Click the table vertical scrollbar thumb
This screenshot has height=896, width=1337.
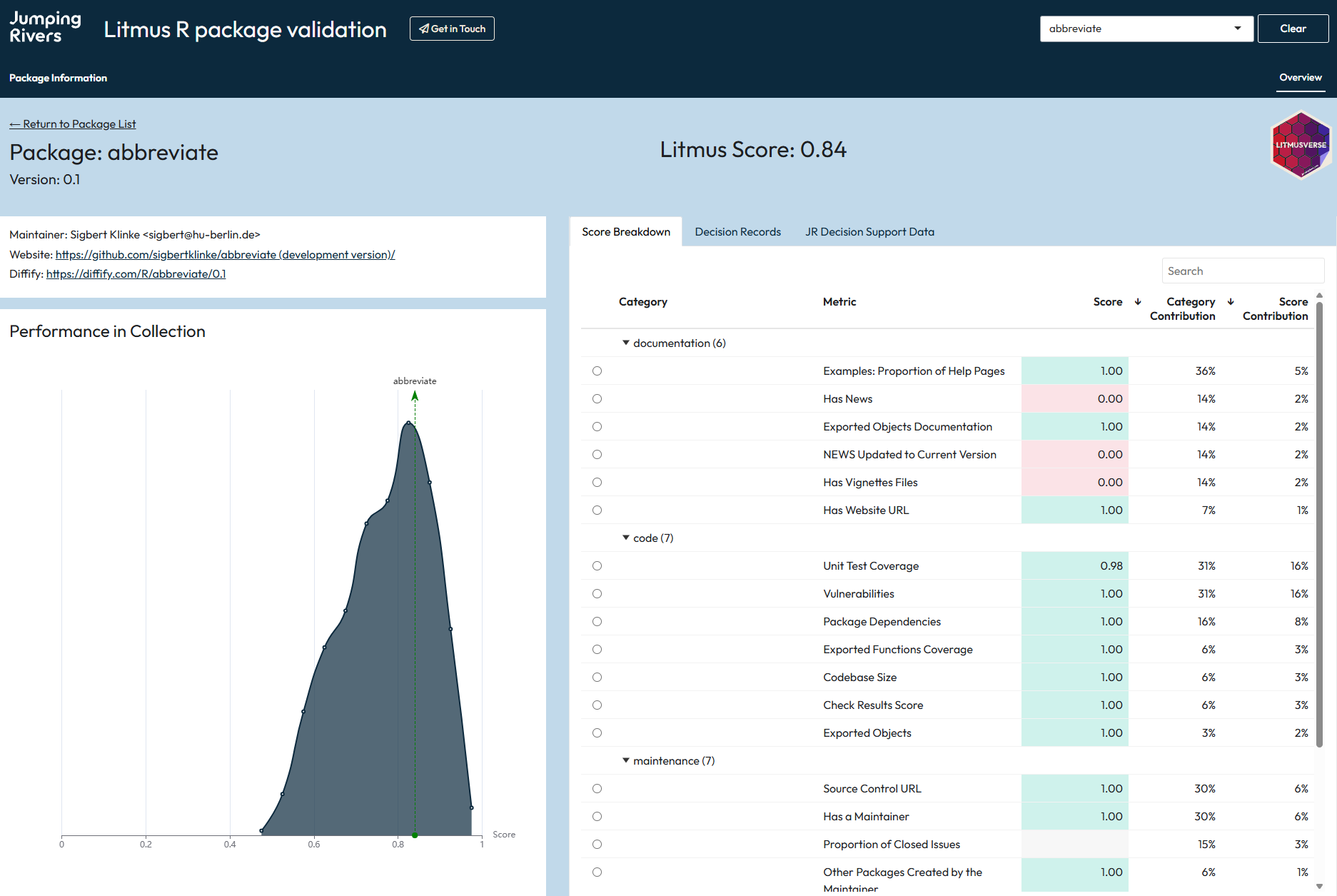(1319, 525)
